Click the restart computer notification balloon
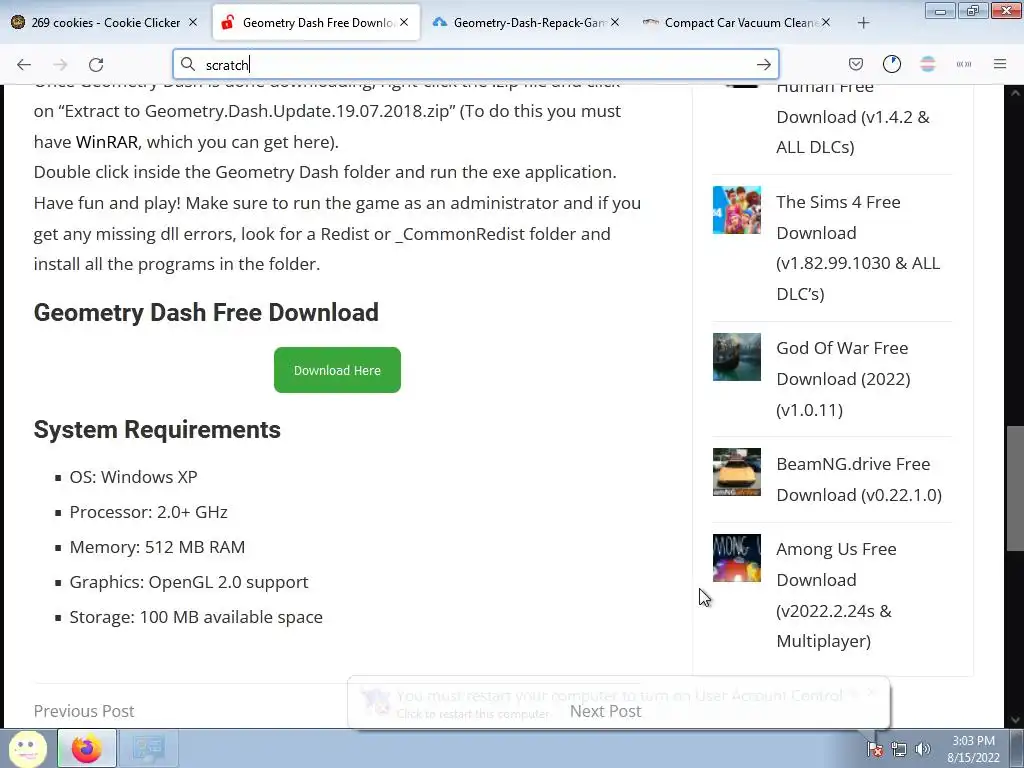The height and width of the screenshot is (768, 1024). click(x=618, y=703)
